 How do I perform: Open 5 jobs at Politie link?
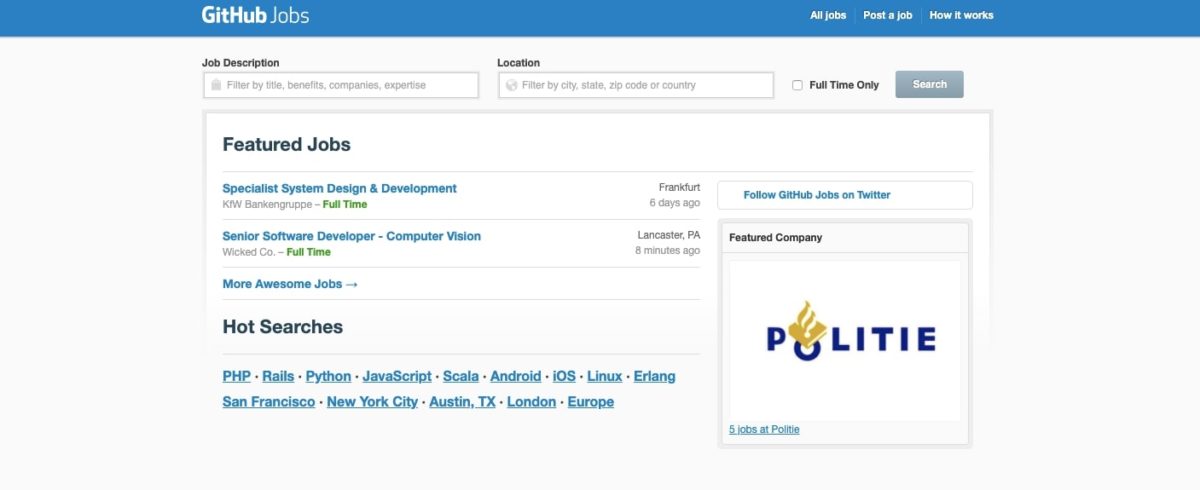(764, 430)
